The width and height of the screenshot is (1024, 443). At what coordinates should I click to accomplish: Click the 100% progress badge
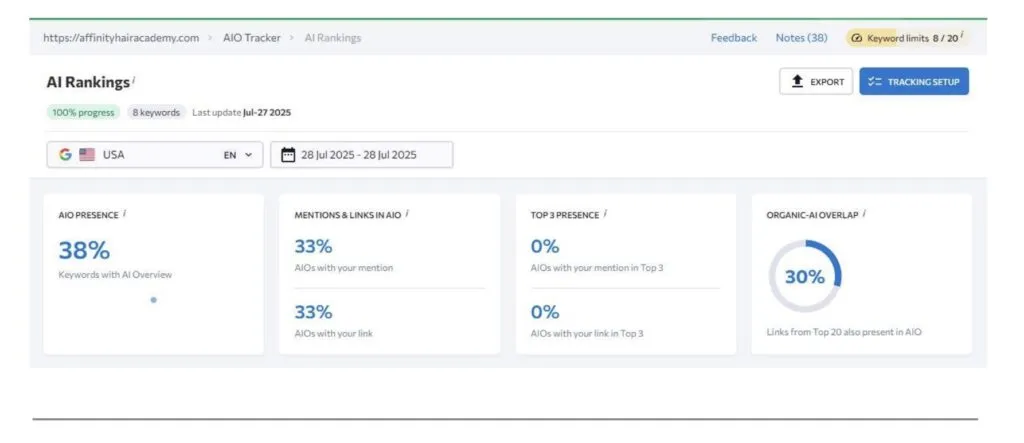[x=83, y=112]
